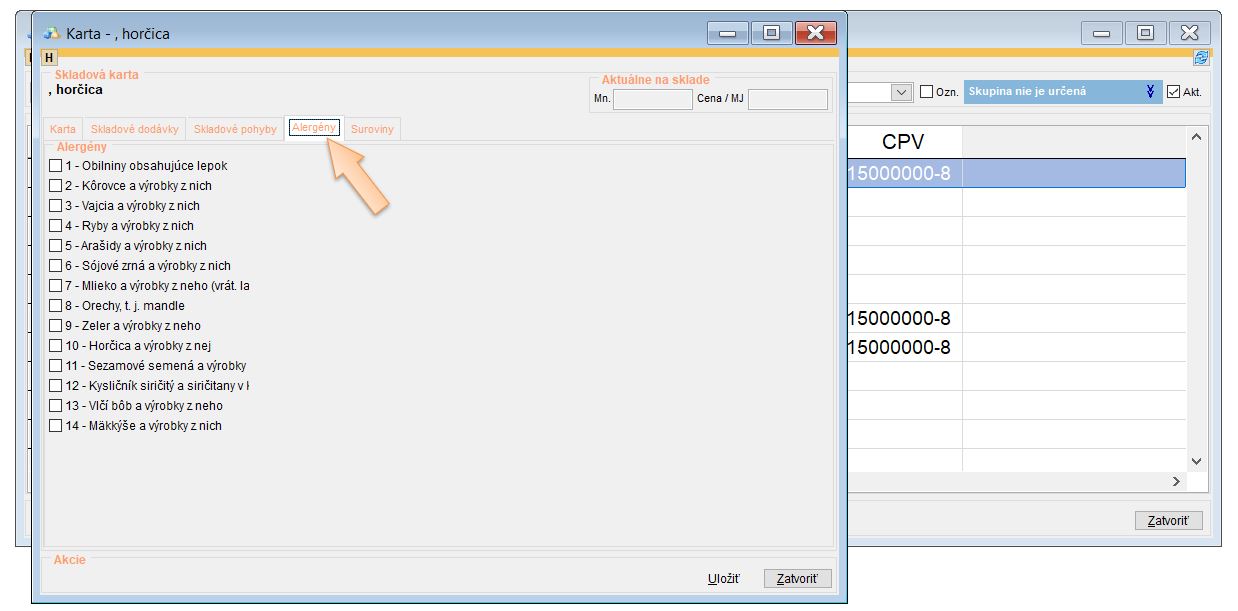Expand the 'Skupina nie je určená' dropdown
The image size is (1238, 611).
[x=1150, y=92]
